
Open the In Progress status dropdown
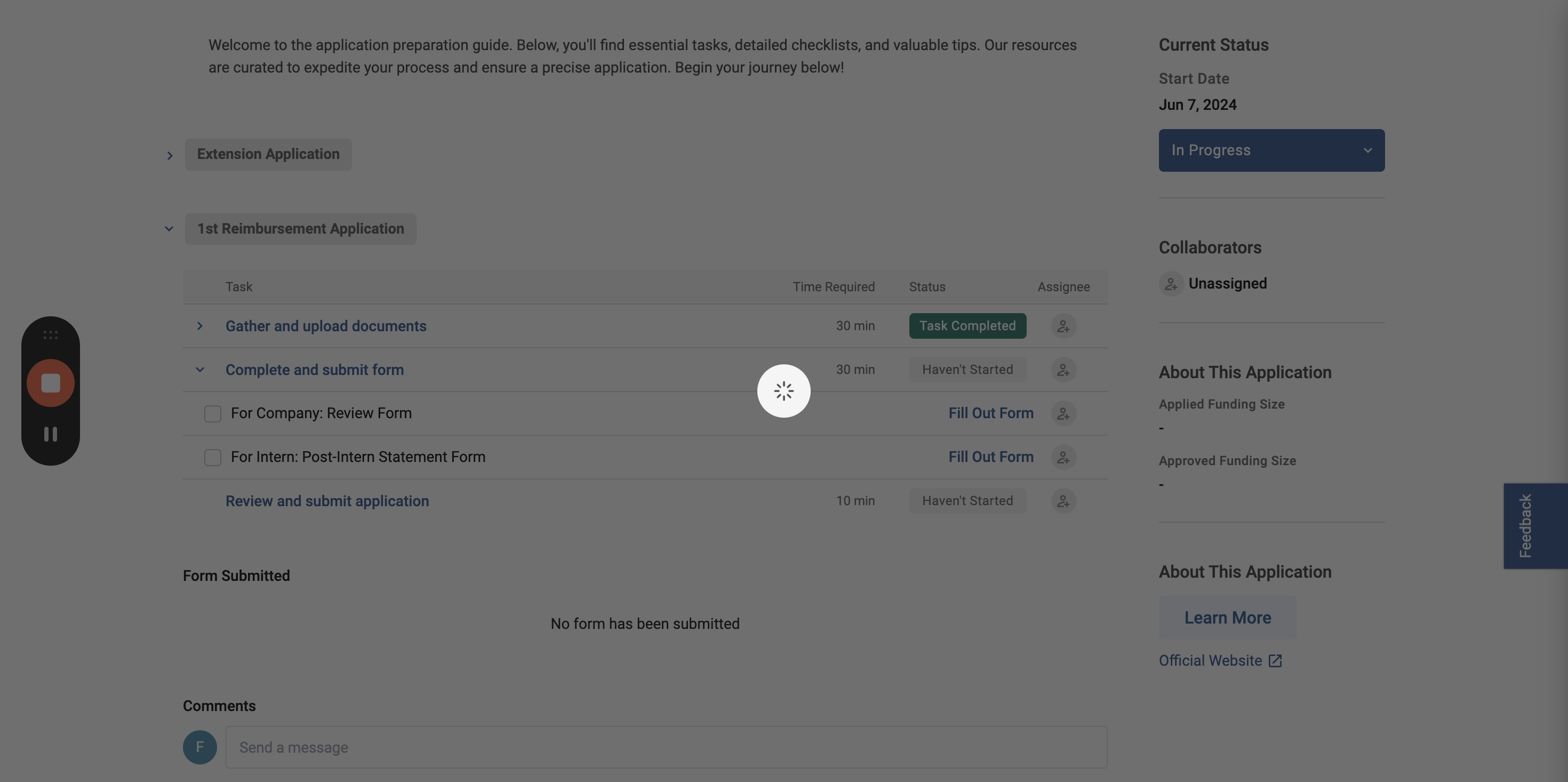coord(1271,150)
